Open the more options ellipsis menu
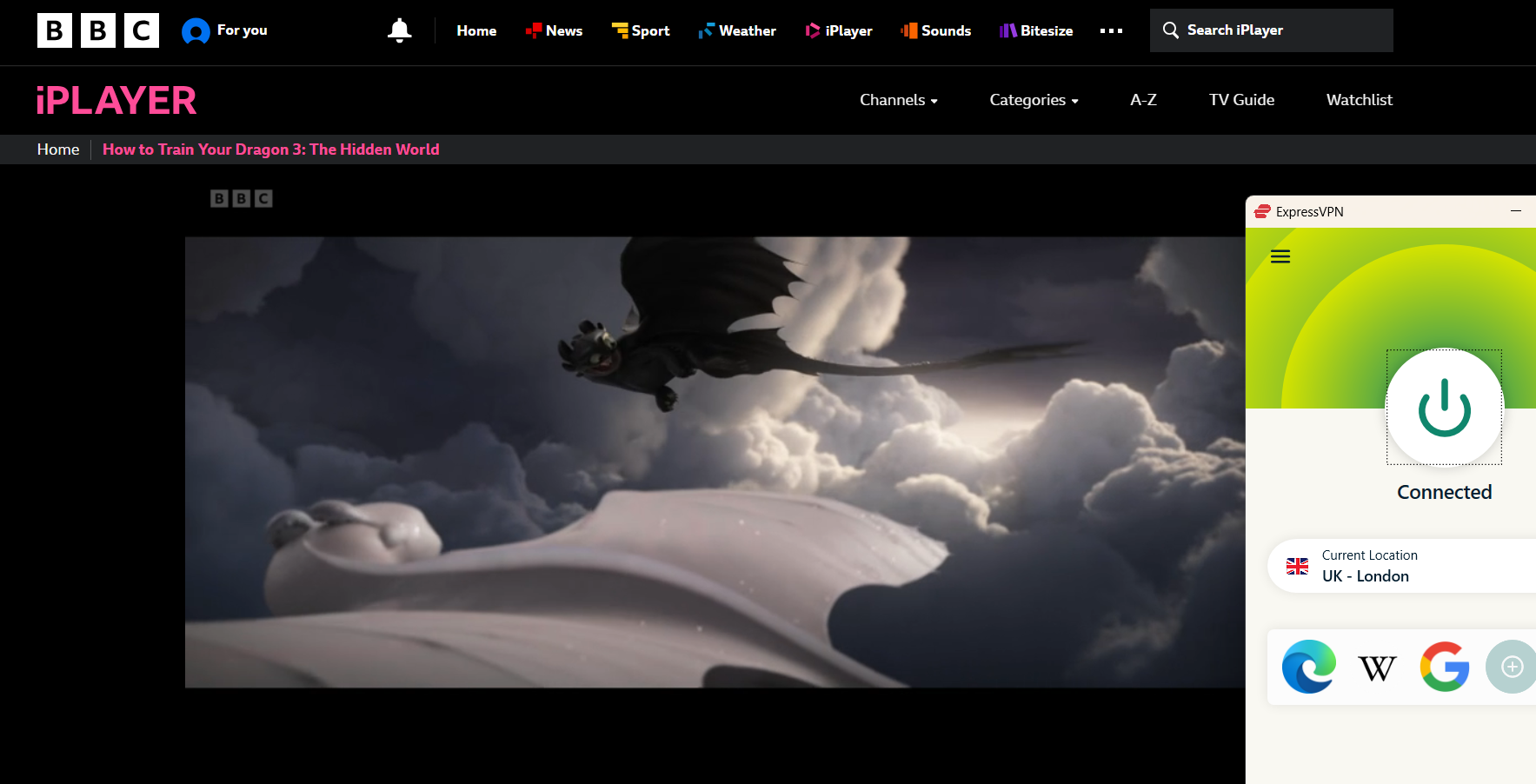 tap(1110, 30)
